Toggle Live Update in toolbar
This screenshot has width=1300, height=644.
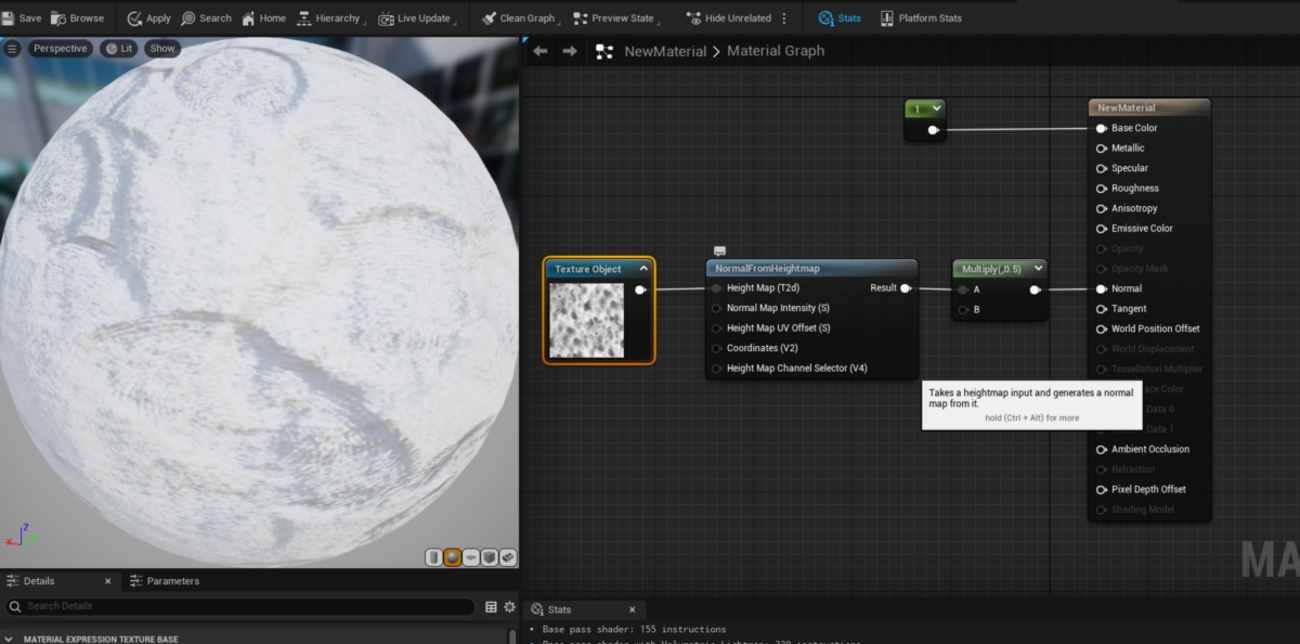413,18
